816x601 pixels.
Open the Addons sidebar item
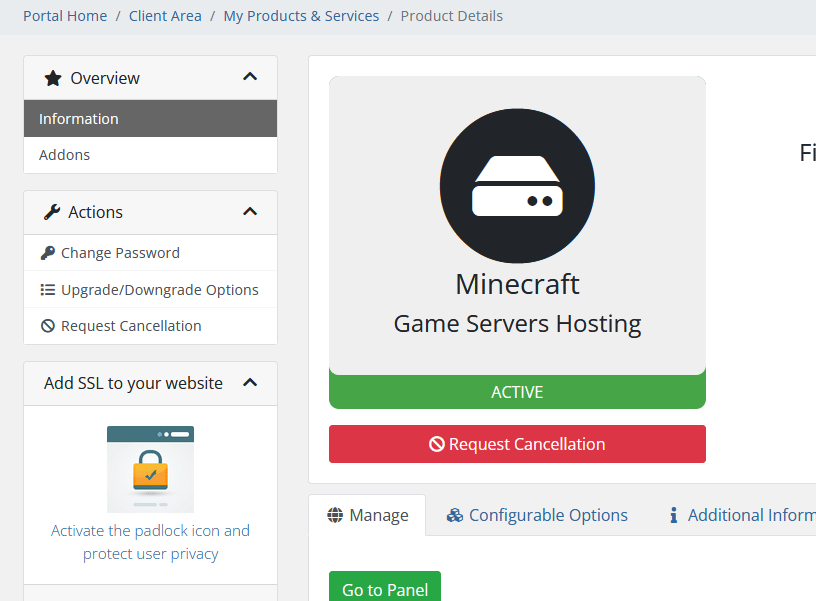click(x=150, y=155)
